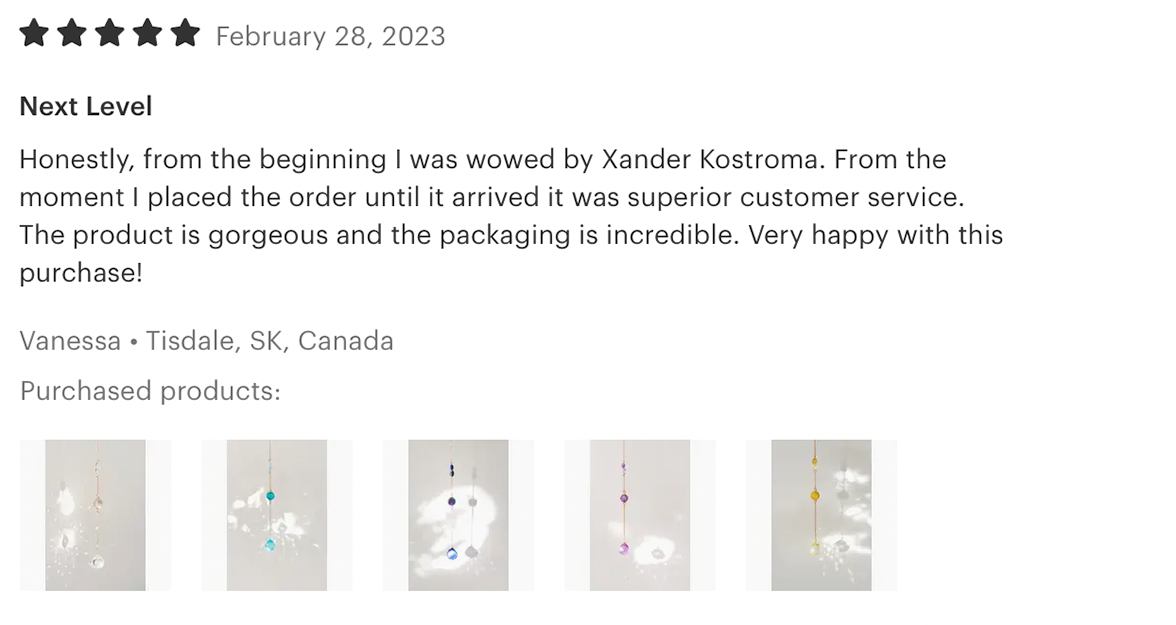The width and height of the screenshot is (1176, 625).
Task: Click the reviewer name Vanessa
Action: pyautogui.click(x=70, y=341)
